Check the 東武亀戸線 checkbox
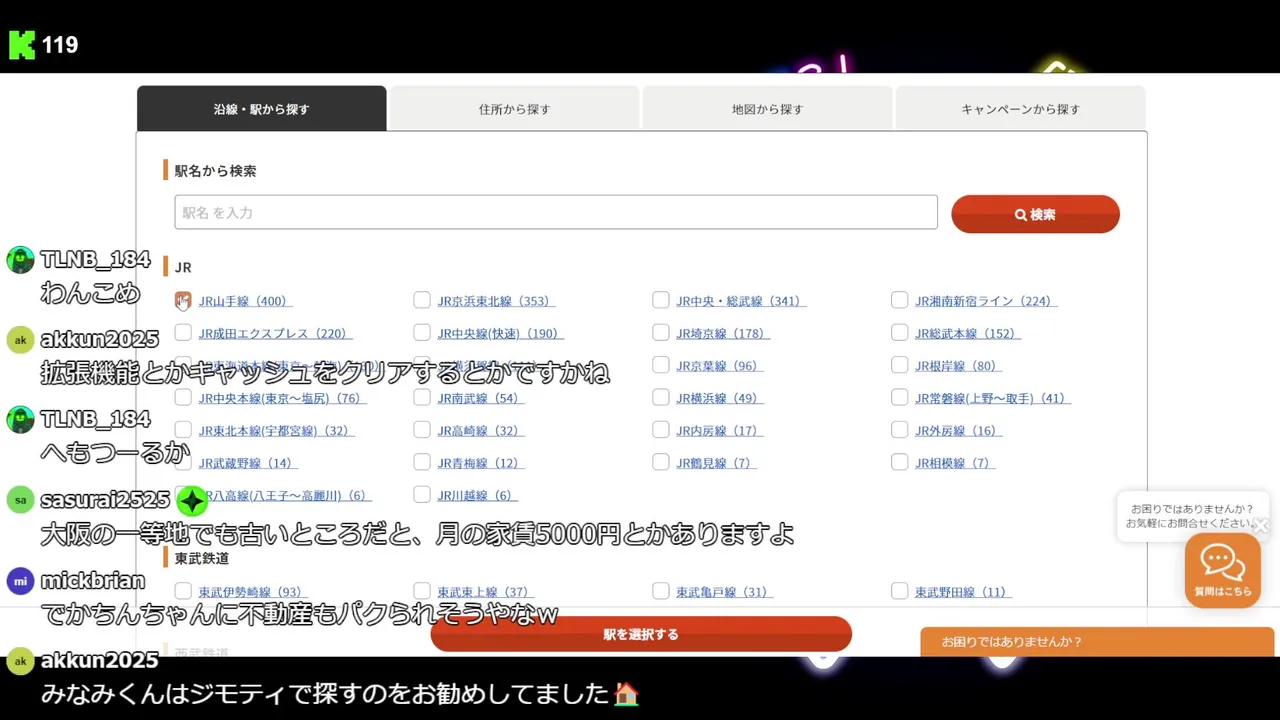Screen dimensions: 1280x720 point(661,591)
